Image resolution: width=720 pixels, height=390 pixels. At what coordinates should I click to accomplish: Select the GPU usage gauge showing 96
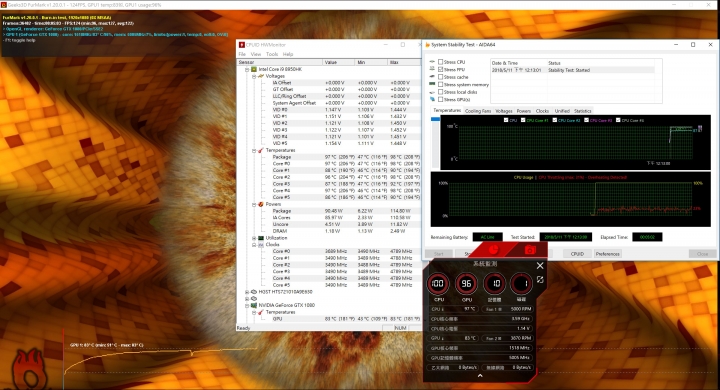pyautogui.click(x=466, y=283)
